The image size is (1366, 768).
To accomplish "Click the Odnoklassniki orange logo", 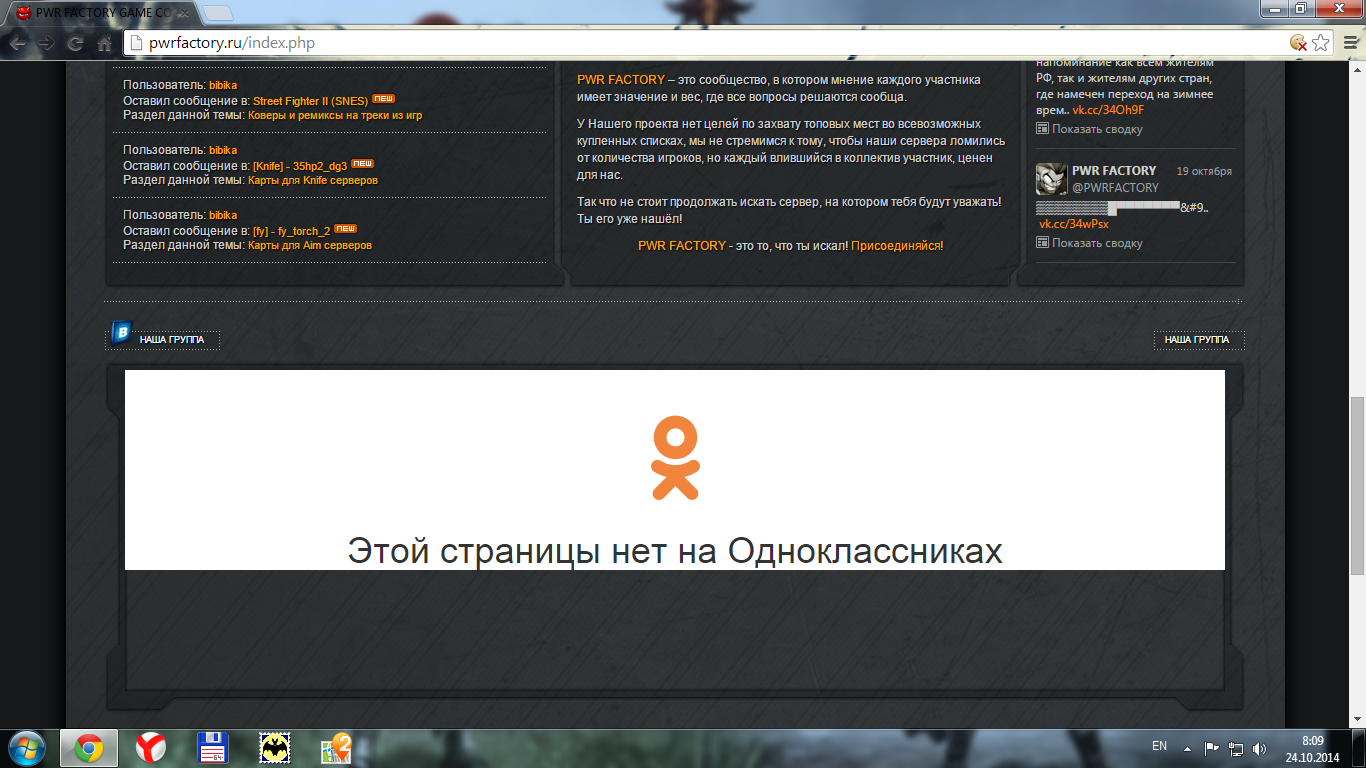I will (675, 458).
